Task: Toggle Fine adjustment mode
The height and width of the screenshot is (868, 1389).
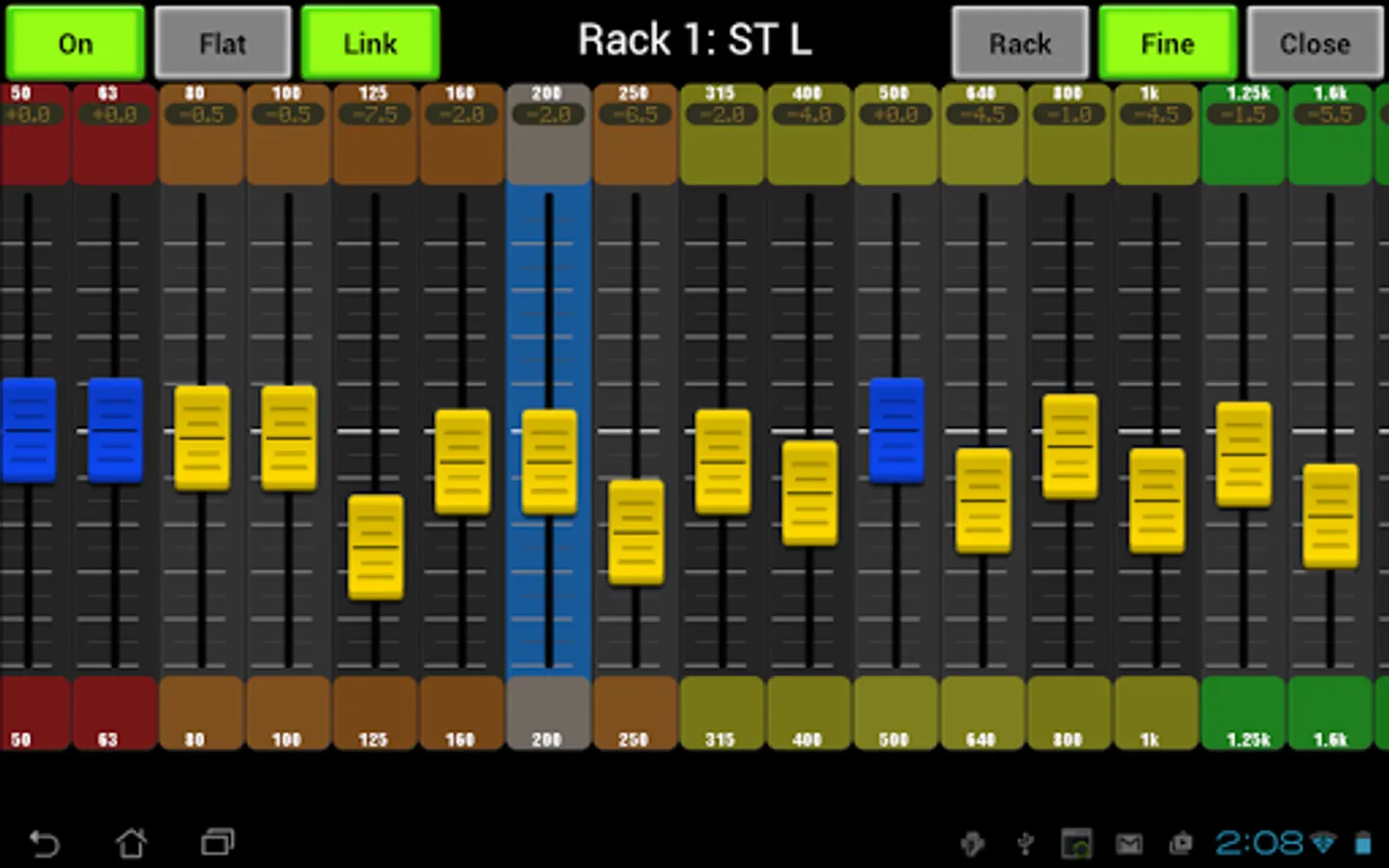Action: coord(1168,42)
